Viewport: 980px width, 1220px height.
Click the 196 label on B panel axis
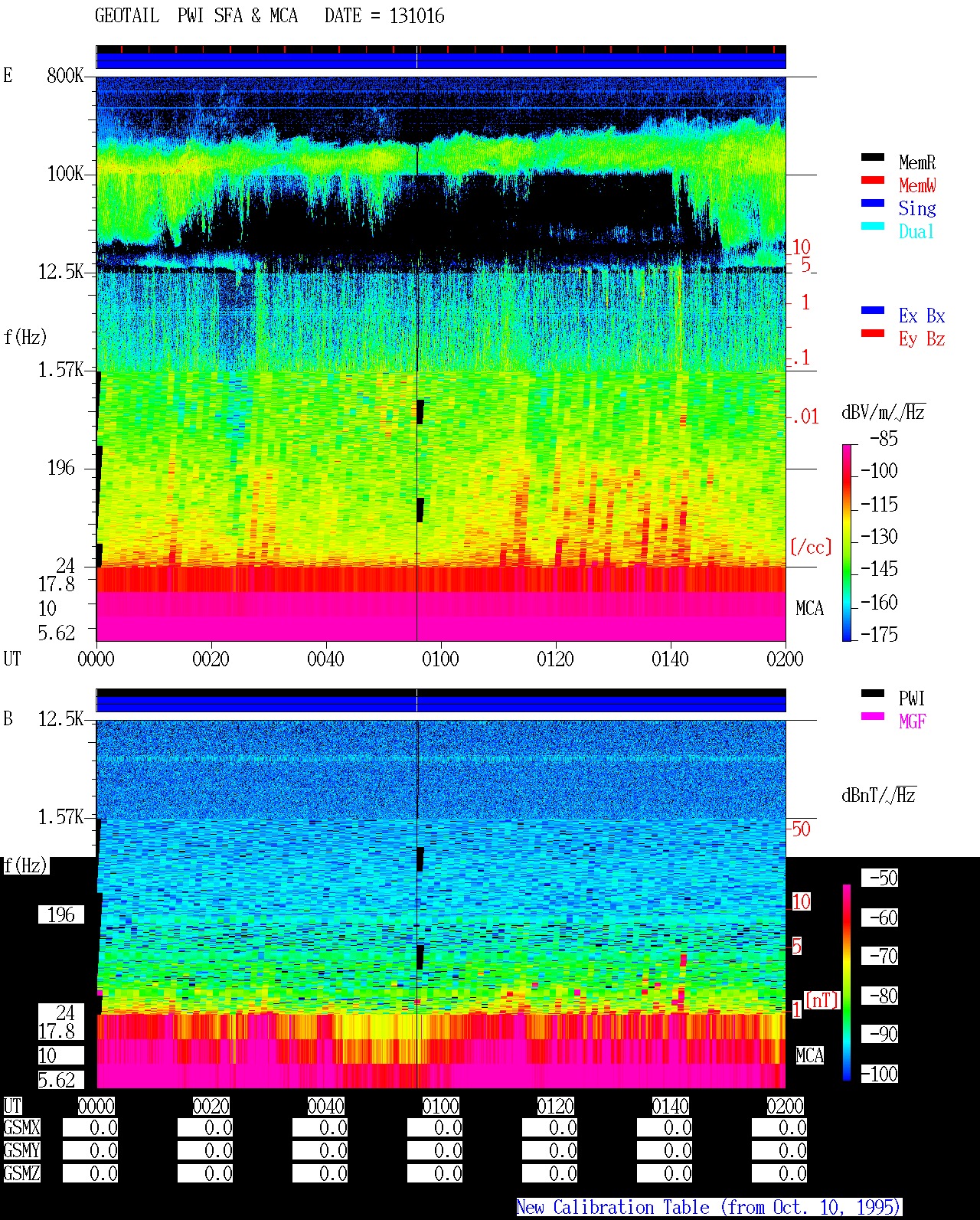[61, 914]
